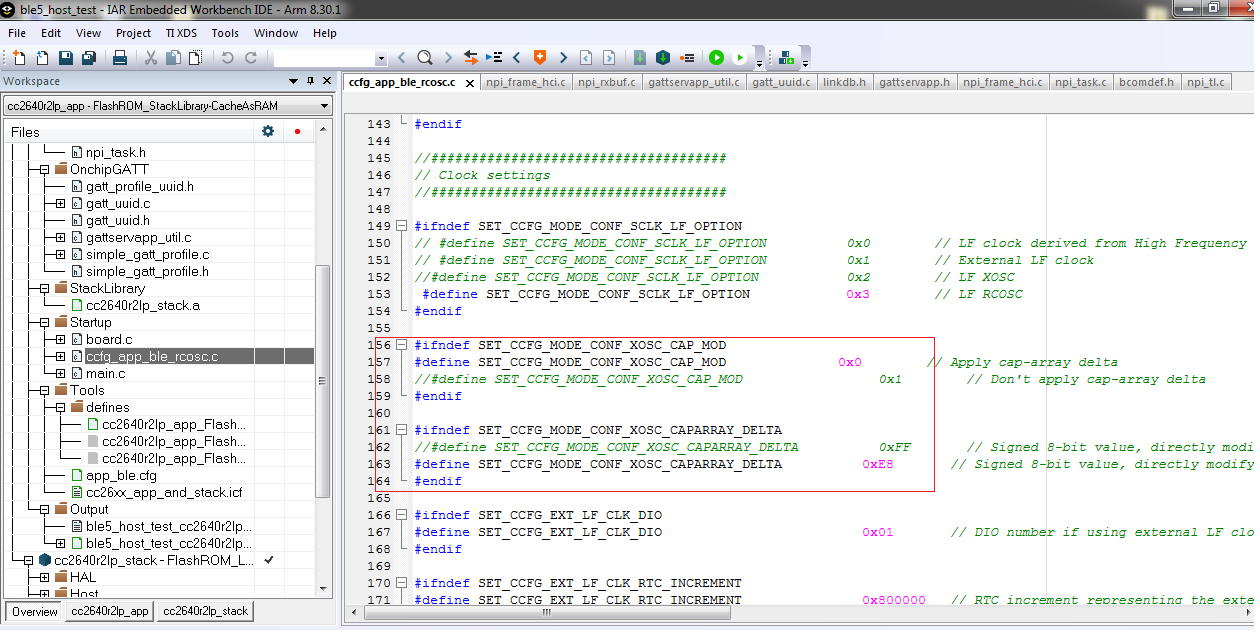Open the debug toolbar overflow arrow
Image resolution: width=1260 pixels, height=632 pixels.
(x=759, y=58)
